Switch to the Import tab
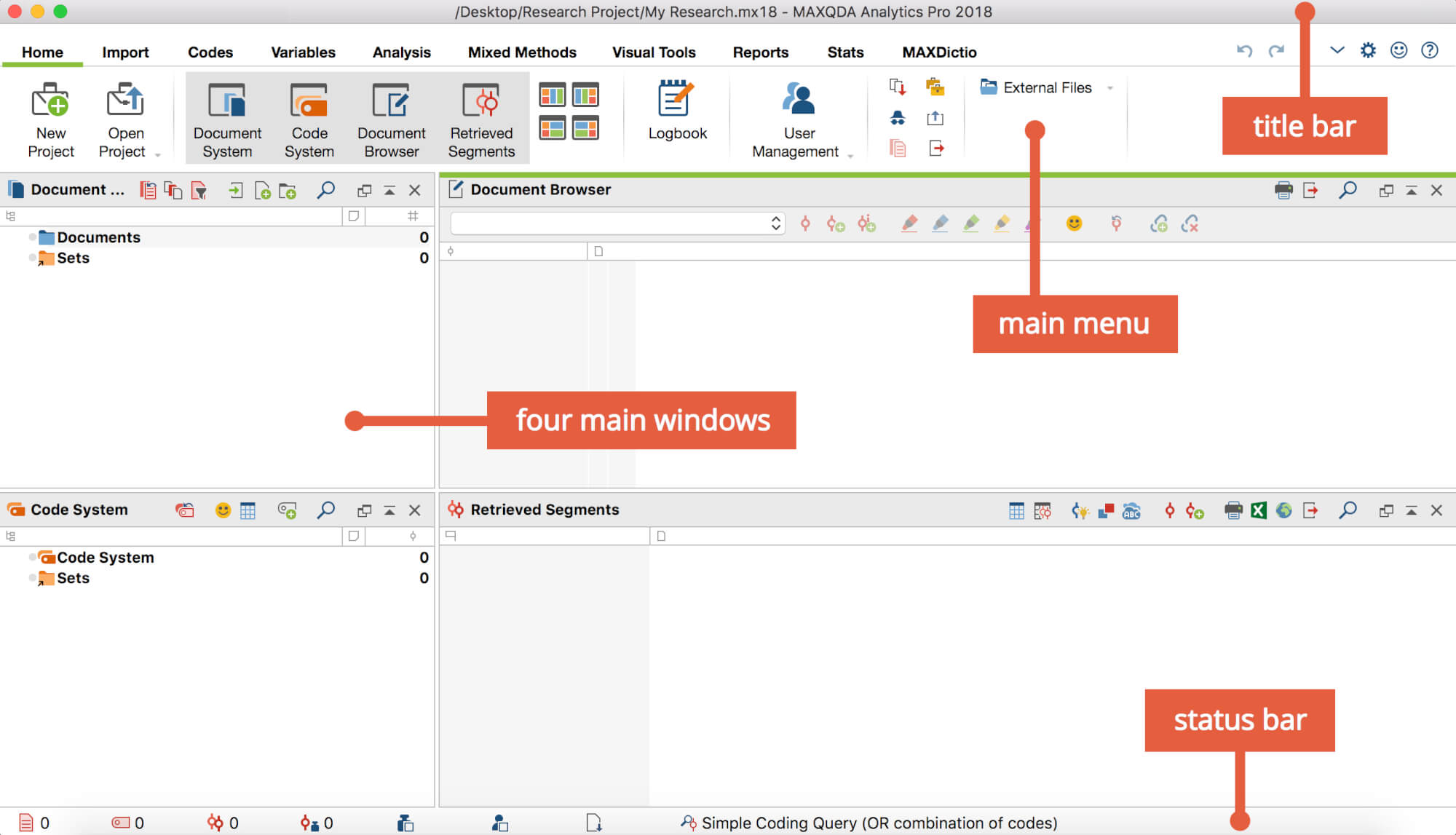Viewport: 1456px width, 835px height. pyautogui.click(x=125, y=52)
